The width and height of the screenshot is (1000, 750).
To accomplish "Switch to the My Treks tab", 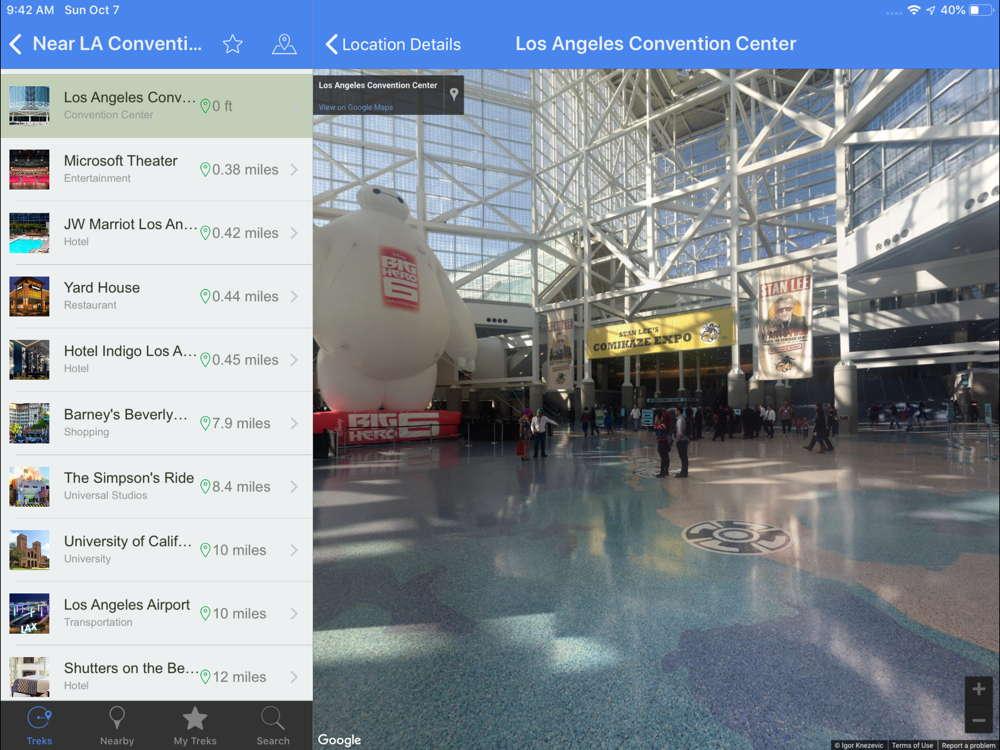I will pyautogui.click(x=195, y=726).
